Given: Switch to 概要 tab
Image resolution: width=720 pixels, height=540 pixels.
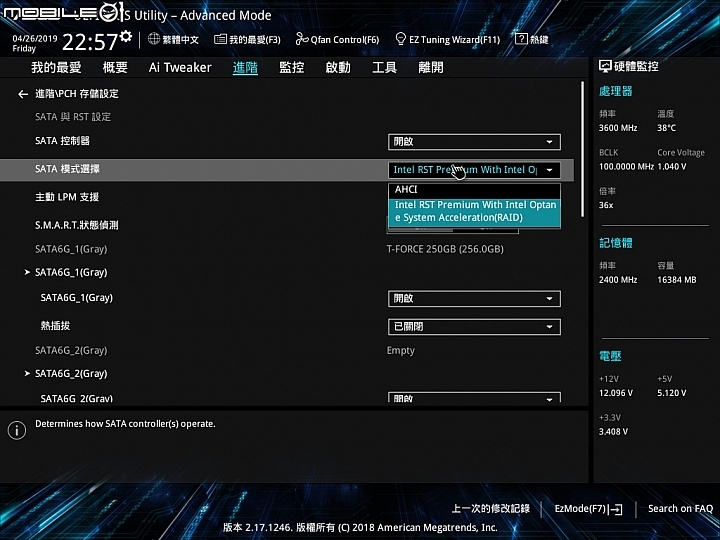Looking at the screenshot, I should tap(115, 68).
